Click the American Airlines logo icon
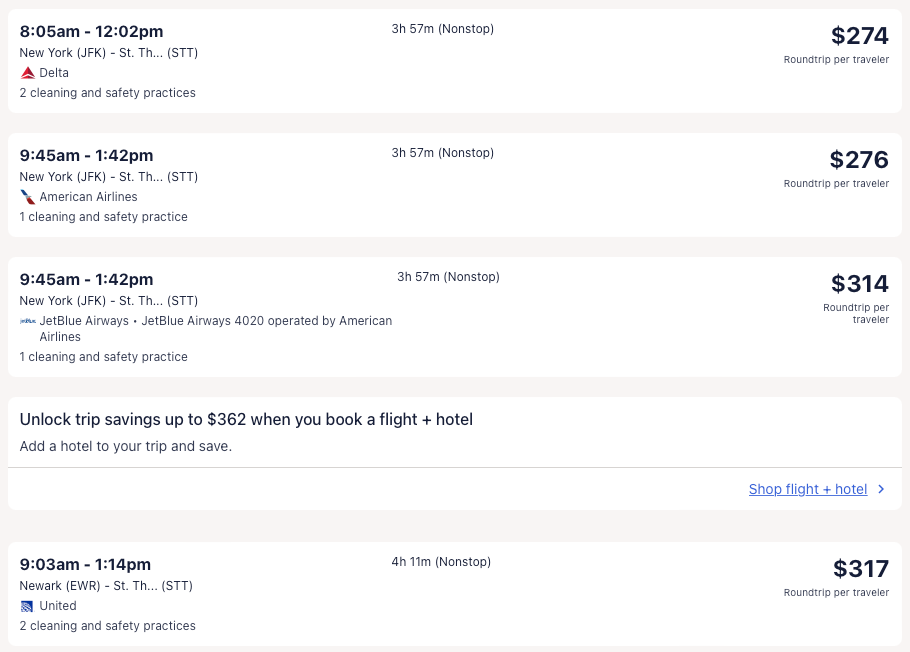 coord(28,197)
